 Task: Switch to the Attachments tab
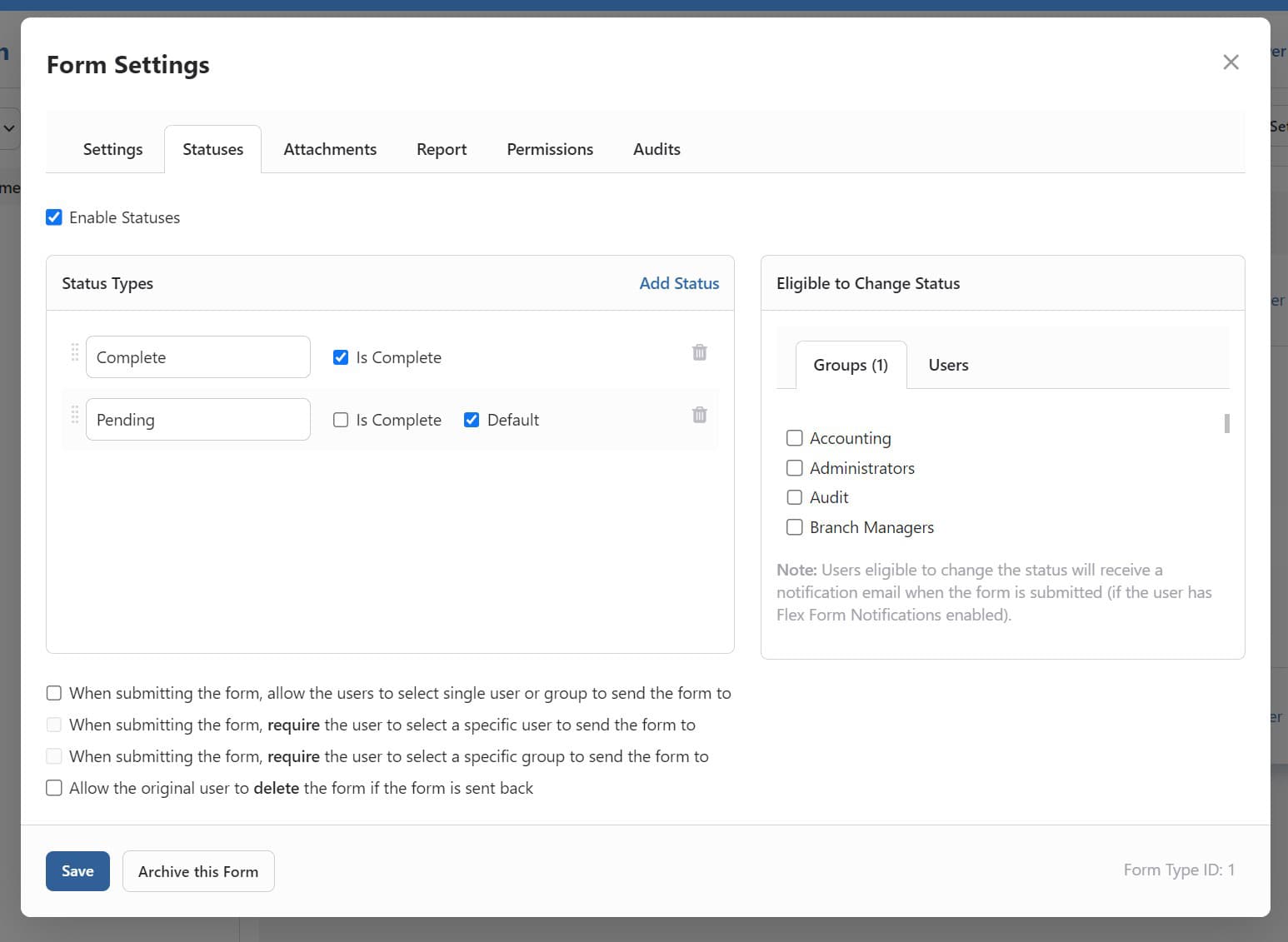coord(330,148)
